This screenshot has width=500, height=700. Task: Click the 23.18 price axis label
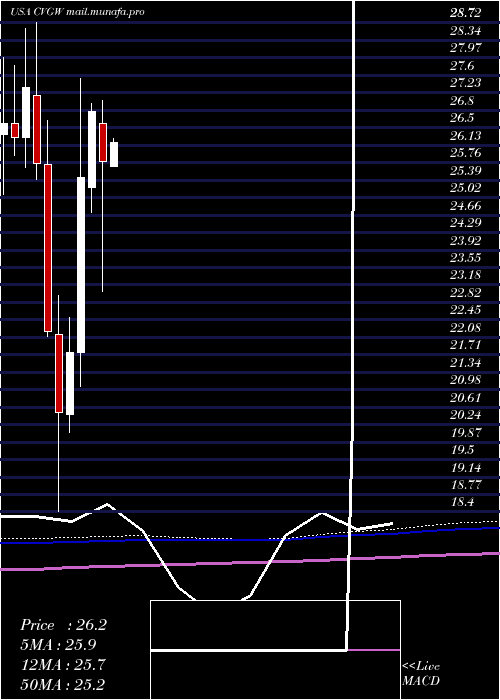466,276
